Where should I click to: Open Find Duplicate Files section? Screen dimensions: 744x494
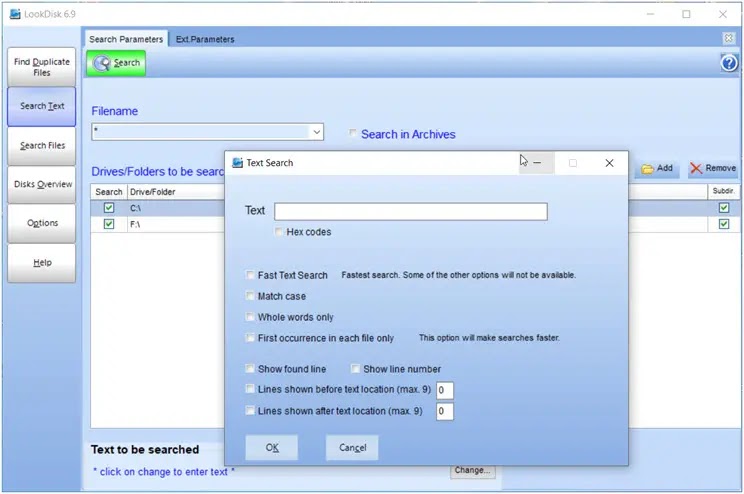point(42,67)
